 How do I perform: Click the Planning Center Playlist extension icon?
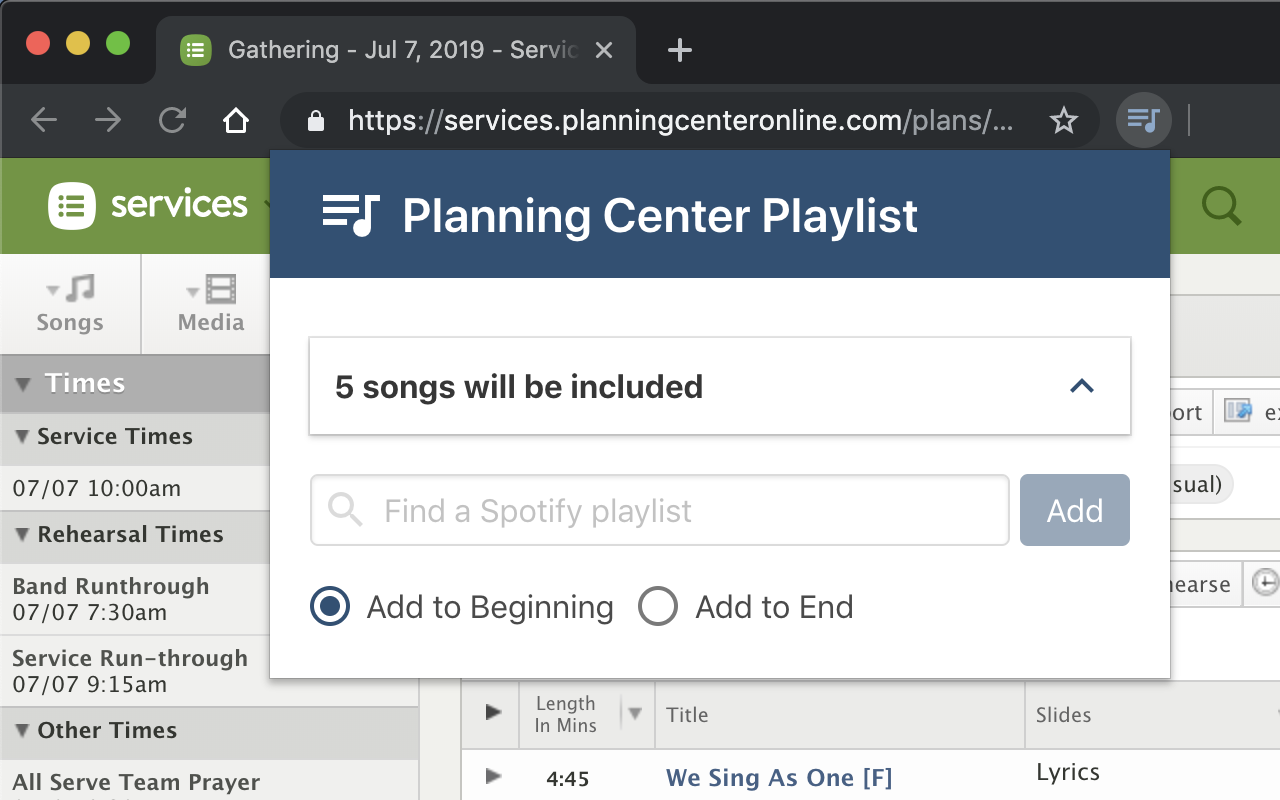1143,121
